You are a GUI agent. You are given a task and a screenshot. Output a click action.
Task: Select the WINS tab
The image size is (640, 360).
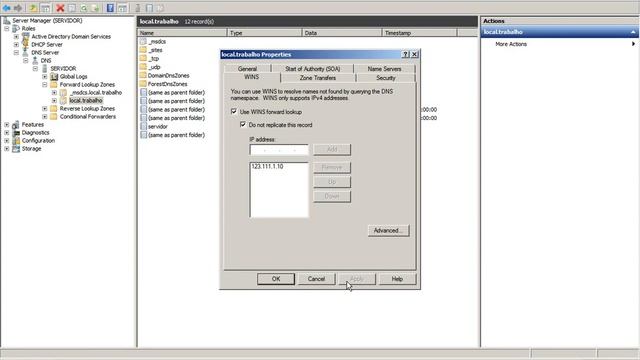point(251,77)
